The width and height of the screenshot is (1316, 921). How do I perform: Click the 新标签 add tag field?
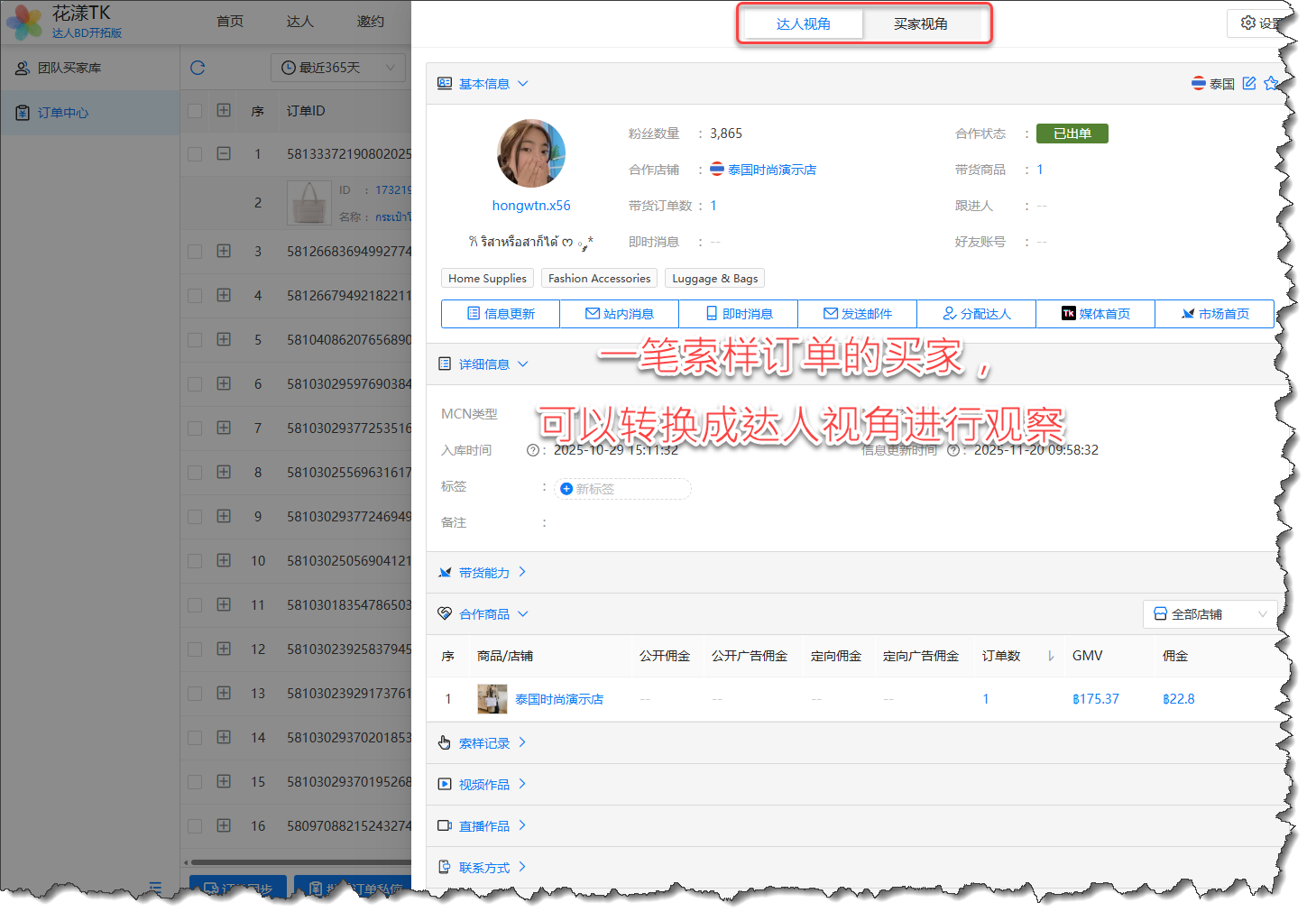[x=622, y=489]
